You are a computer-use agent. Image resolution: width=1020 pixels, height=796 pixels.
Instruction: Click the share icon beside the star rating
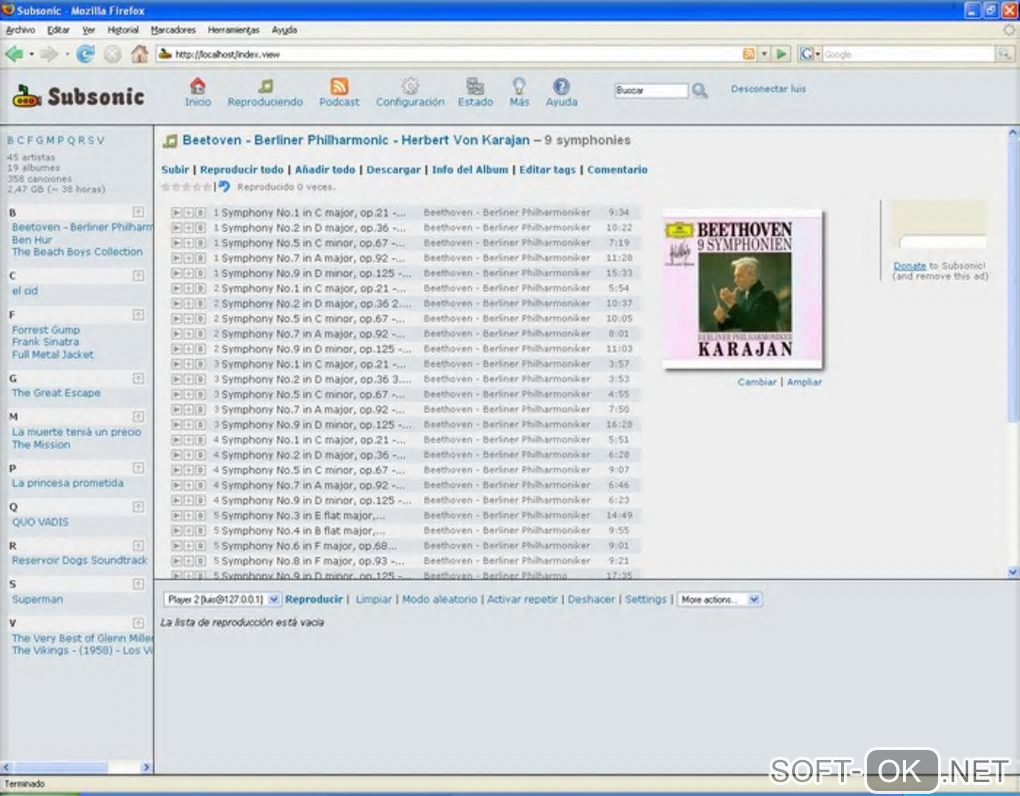[224, 187]
